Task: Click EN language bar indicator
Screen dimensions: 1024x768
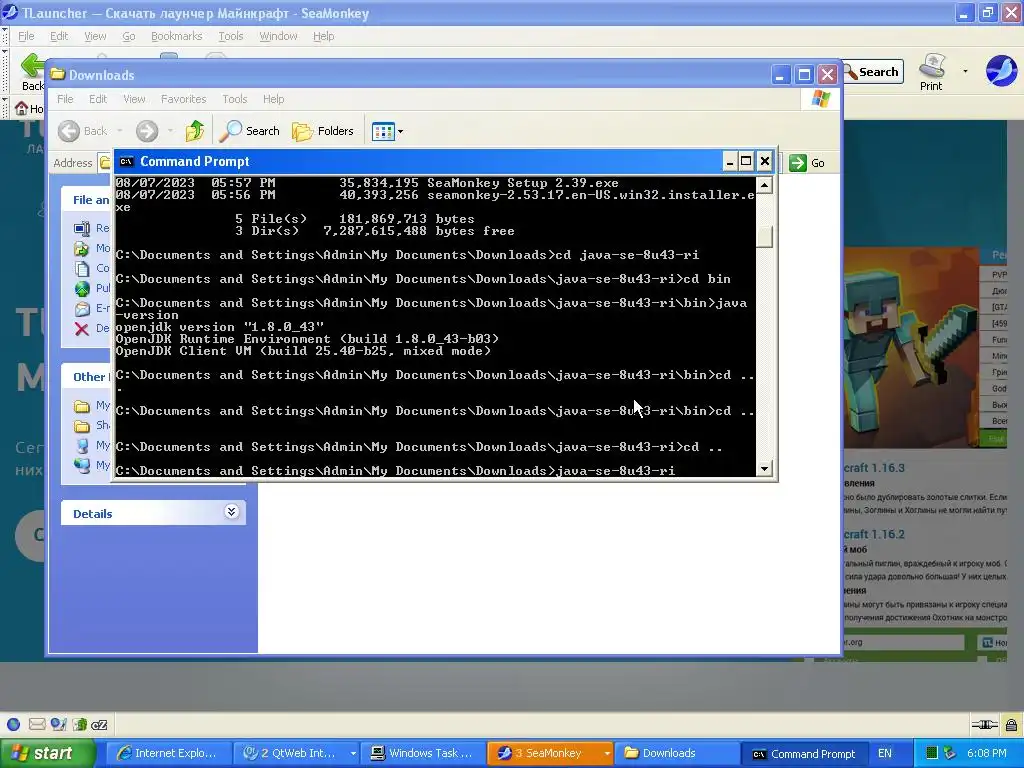Action: pyautogui.click(x=884, y=753)
